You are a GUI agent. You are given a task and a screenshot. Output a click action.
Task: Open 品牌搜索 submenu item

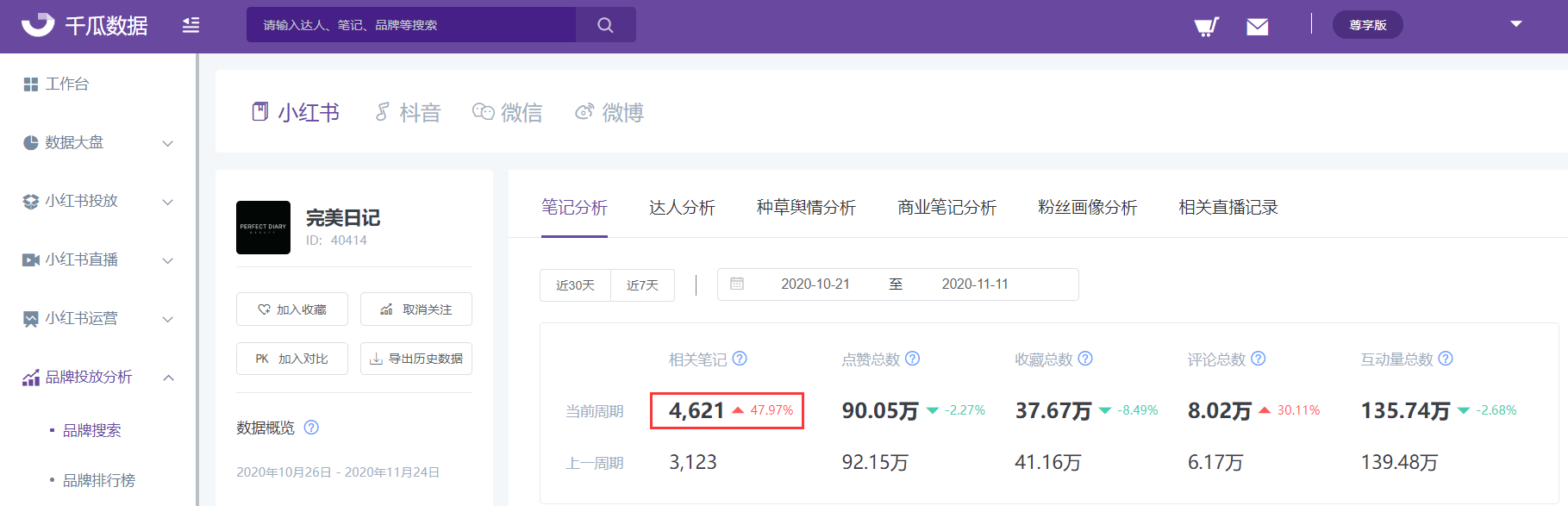91,430
